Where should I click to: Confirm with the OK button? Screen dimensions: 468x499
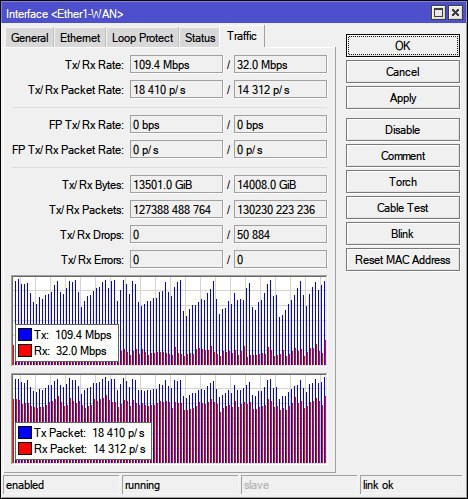[403, 46]
